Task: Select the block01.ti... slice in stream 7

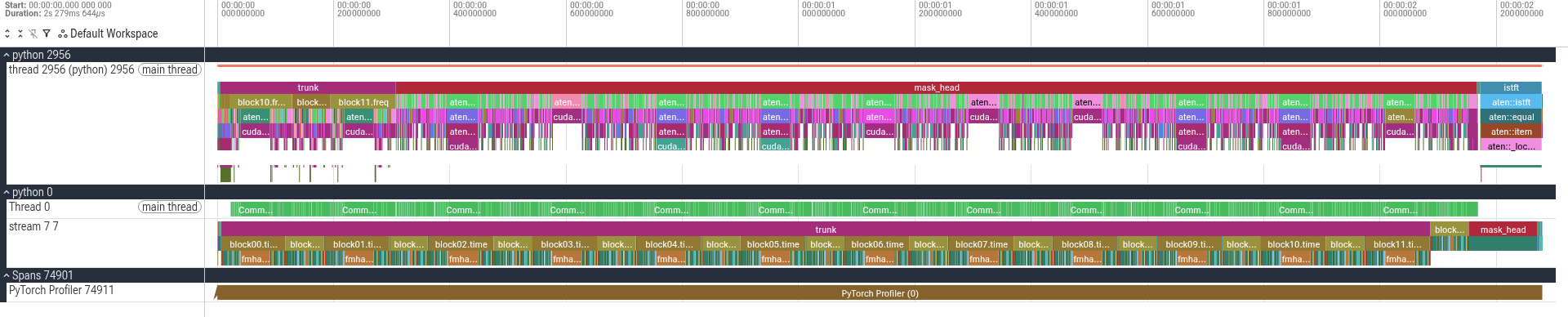Action: pyautogui.click(x=357, y=244)
